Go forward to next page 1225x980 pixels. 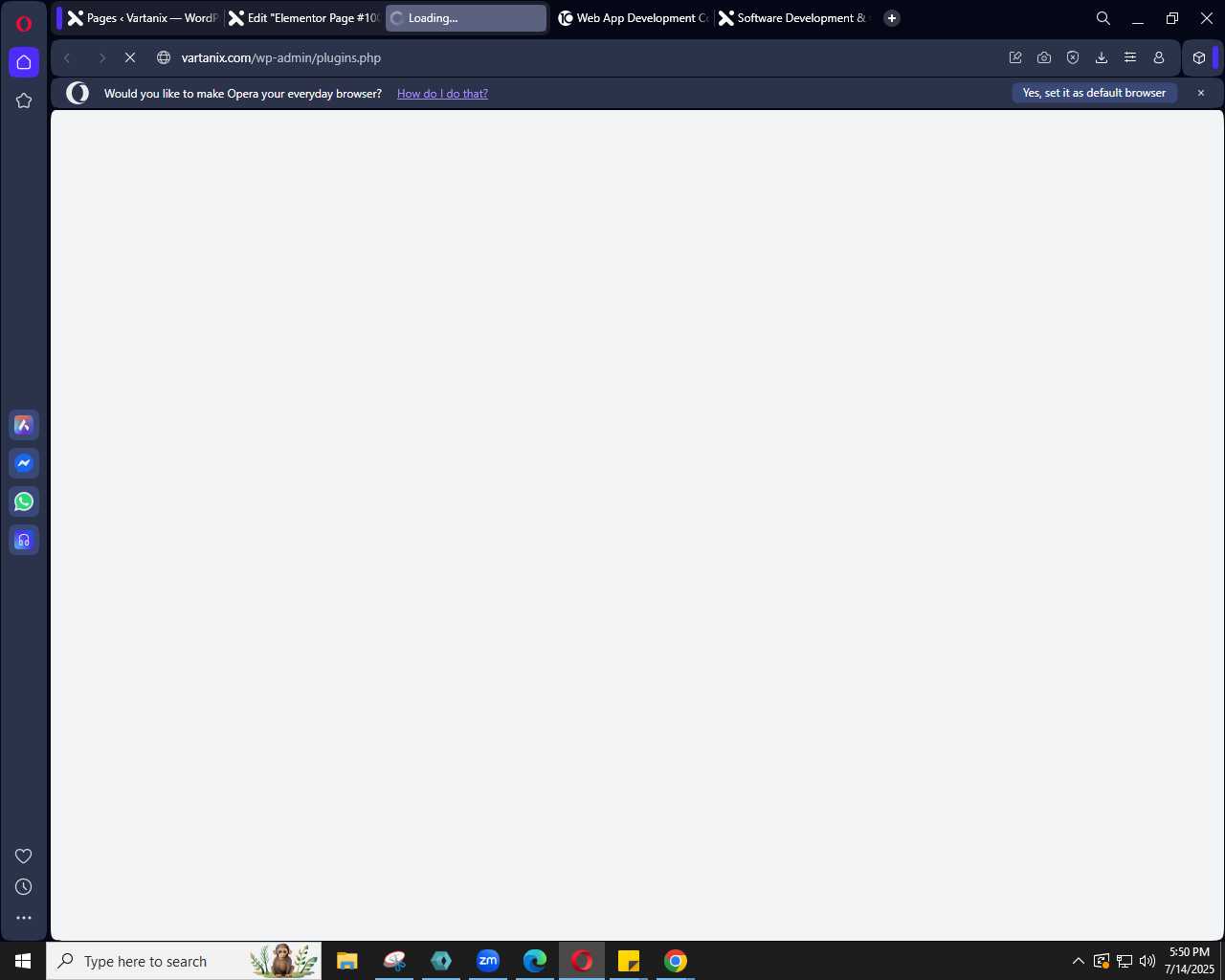(101, 57)
